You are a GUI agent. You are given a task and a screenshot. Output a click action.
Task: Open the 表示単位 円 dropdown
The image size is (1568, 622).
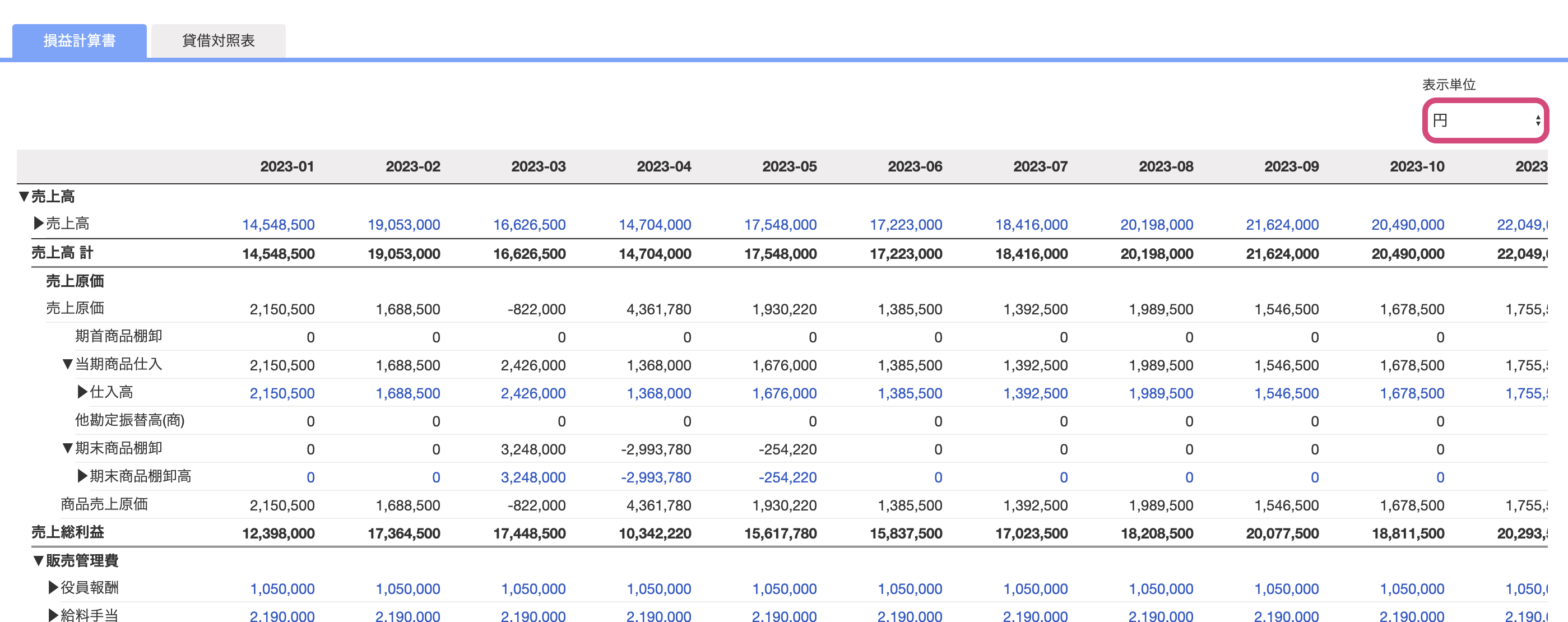(1485, 120)
